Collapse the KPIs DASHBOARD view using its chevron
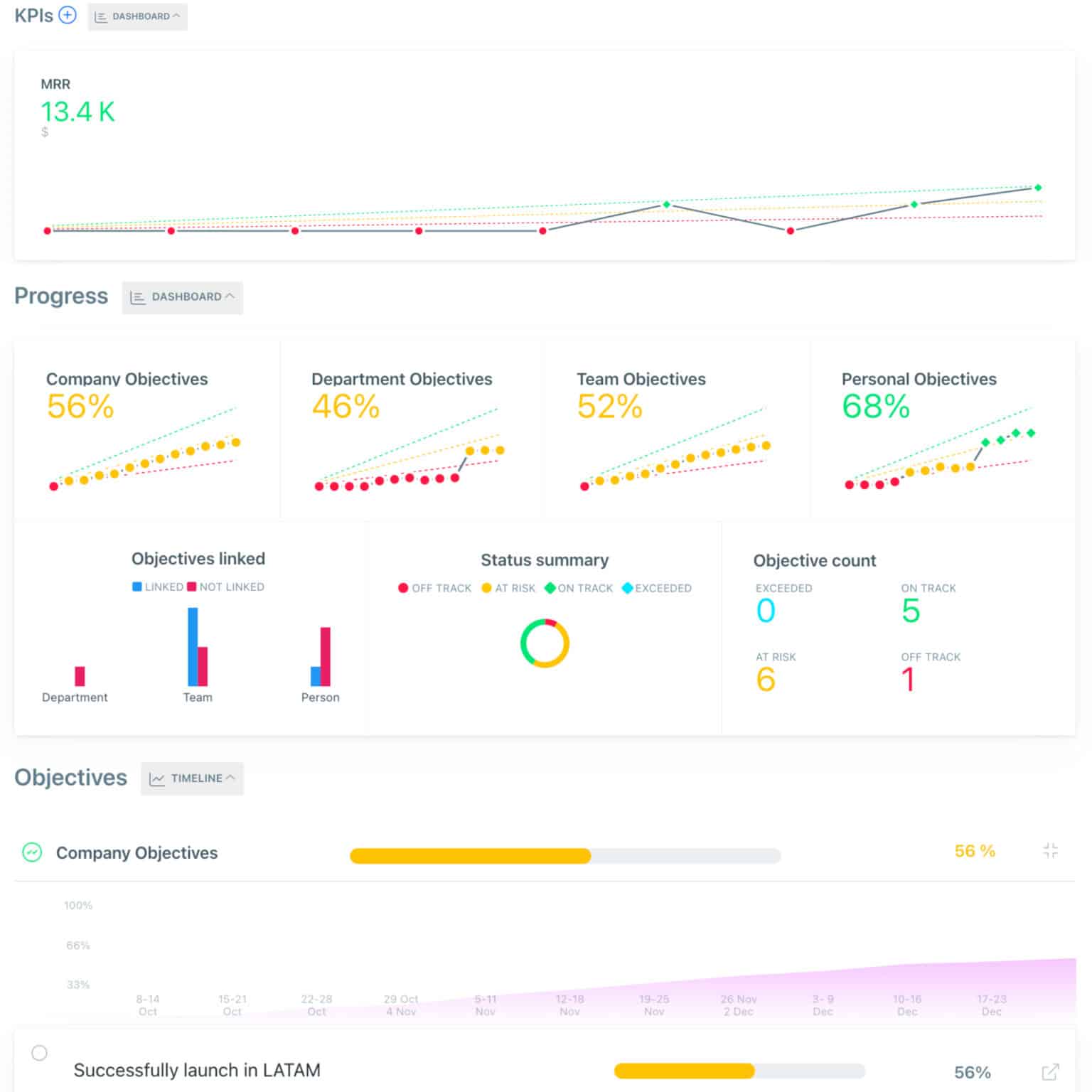This screenshot has width=1092, height=1092. point(178,16)
